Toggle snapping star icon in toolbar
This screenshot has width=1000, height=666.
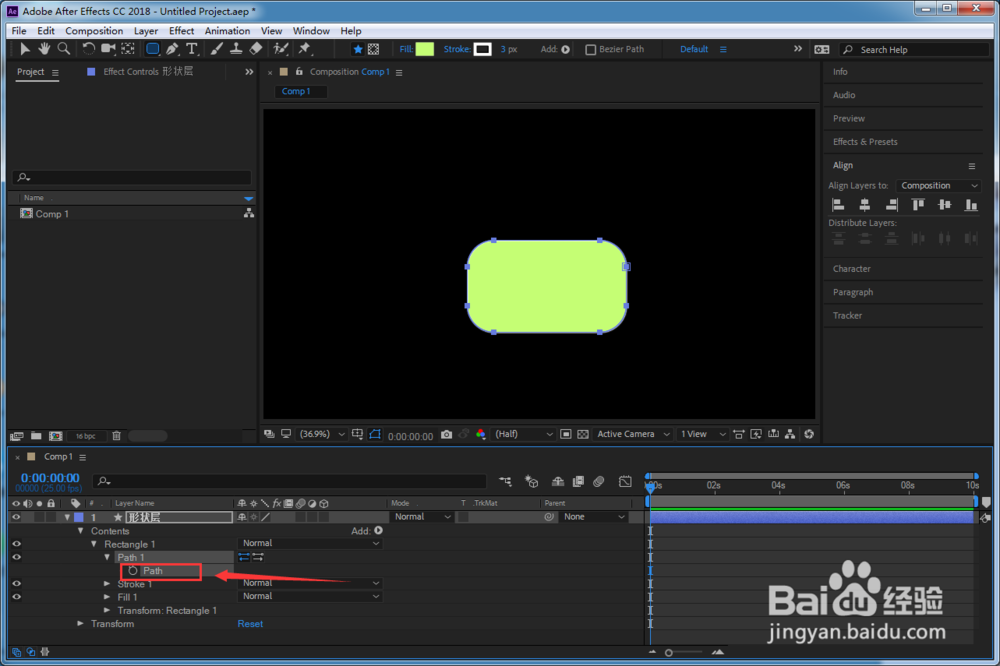pyautogui.click(x=358, y=49)
